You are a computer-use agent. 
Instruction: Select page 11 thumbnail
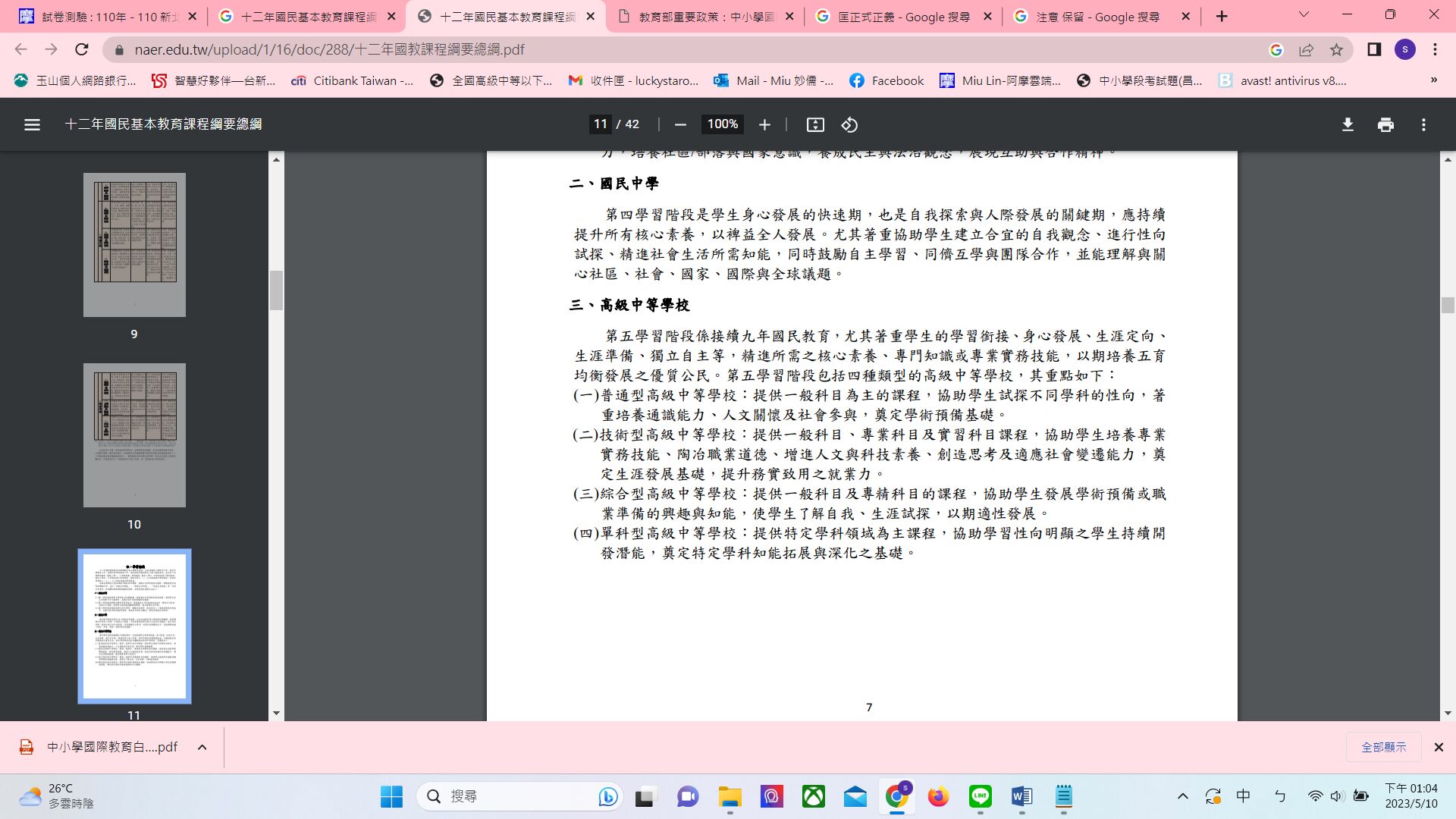click(134, 626)
